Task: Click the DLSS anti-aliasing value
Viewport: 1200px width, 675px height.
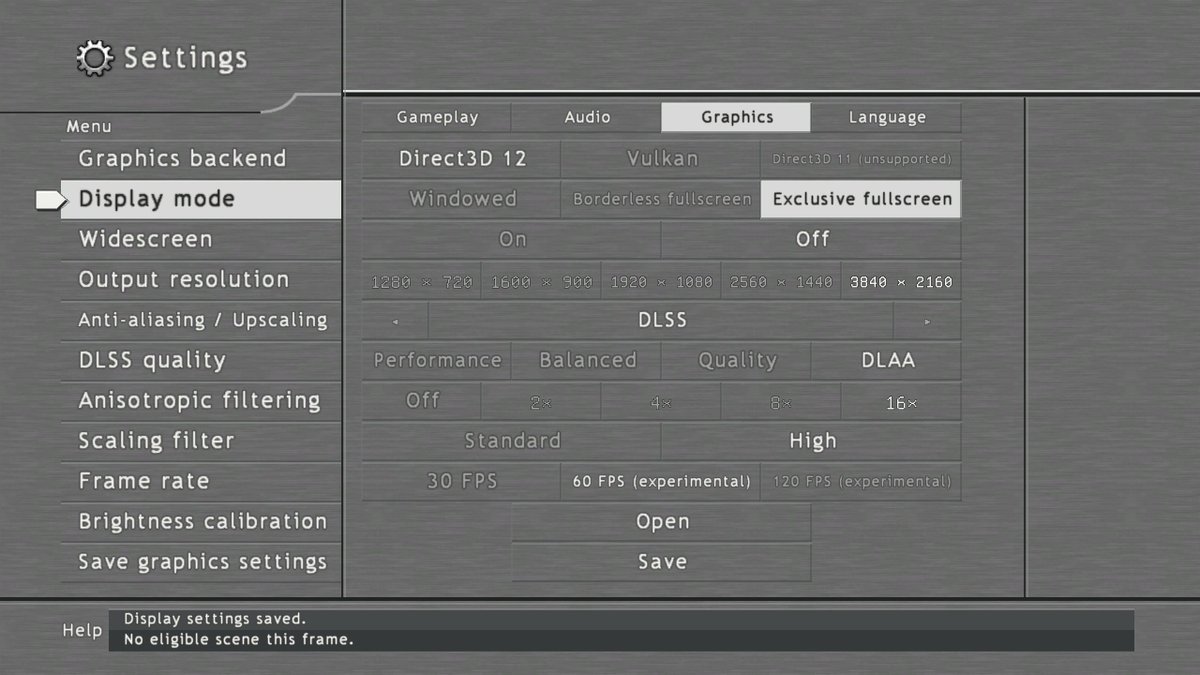Action: 662,321
